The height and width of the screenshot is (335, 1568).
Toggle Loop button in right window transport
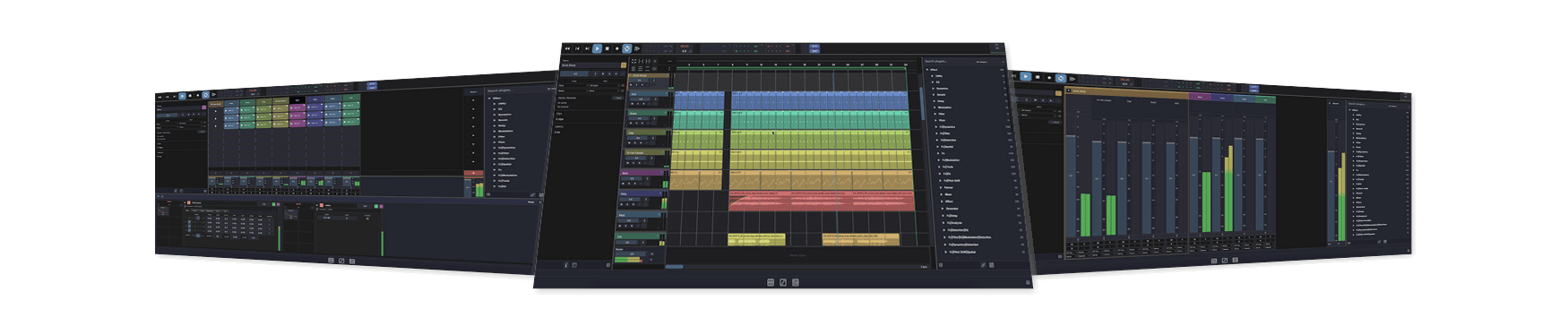coord(1061,78)
